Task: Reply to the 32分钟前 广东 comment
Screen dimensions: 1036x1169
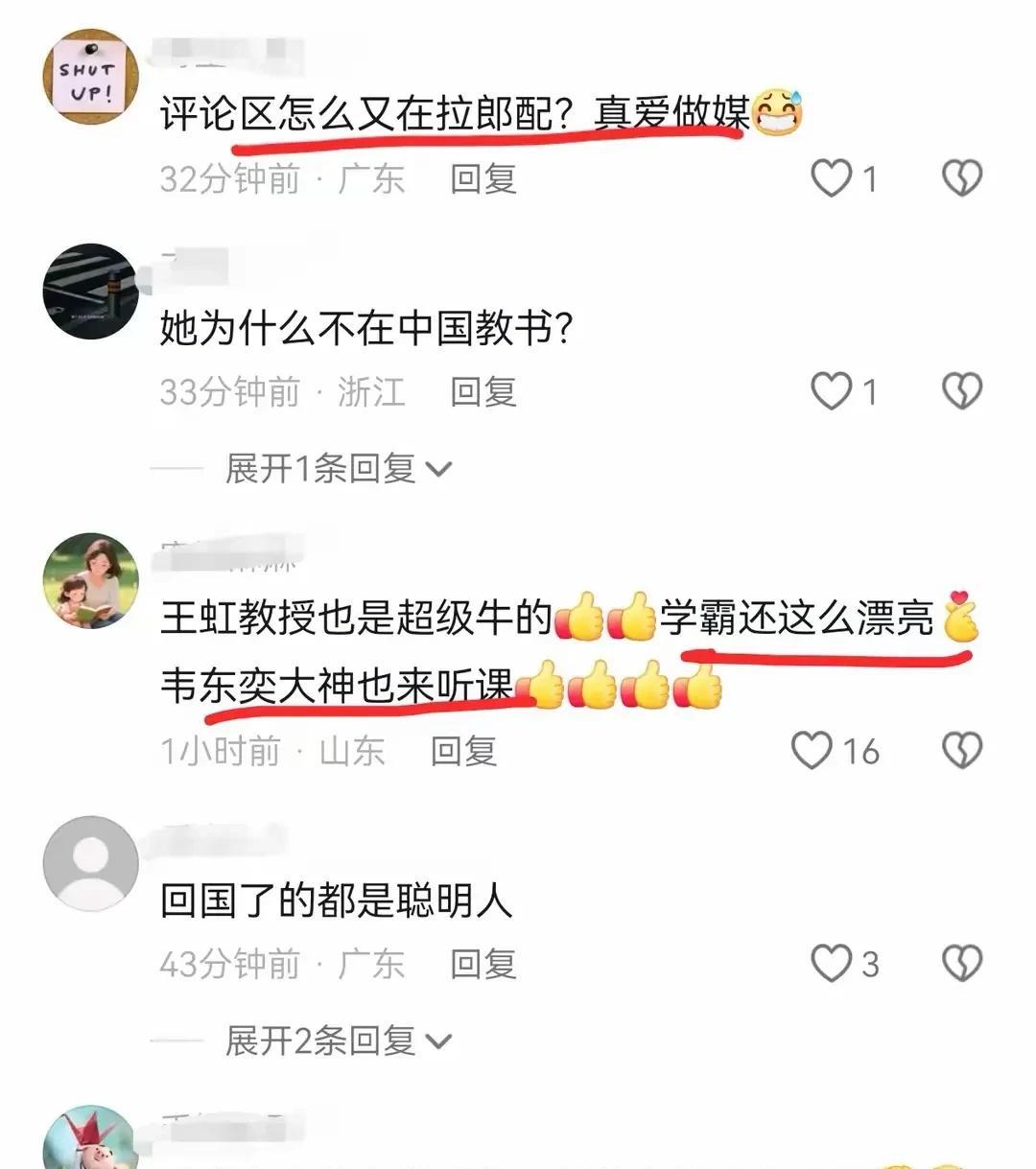Action: pyautogui.click(x=483, y=178)
